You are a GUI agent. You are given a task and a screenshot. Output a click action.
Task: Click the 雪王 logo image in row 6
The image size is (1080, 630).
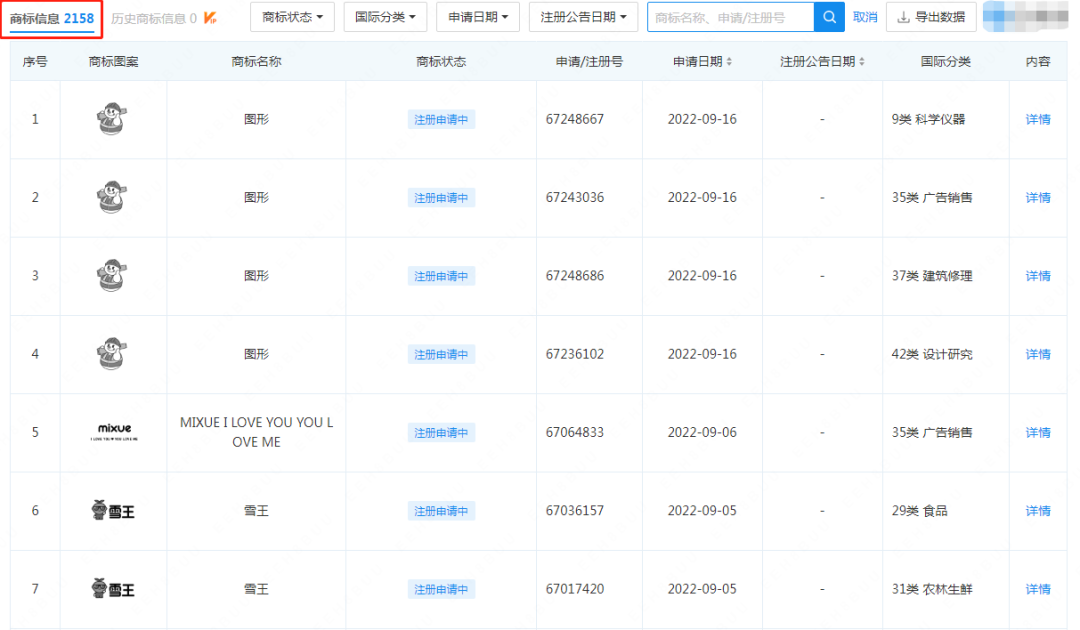tap(113, 511)
